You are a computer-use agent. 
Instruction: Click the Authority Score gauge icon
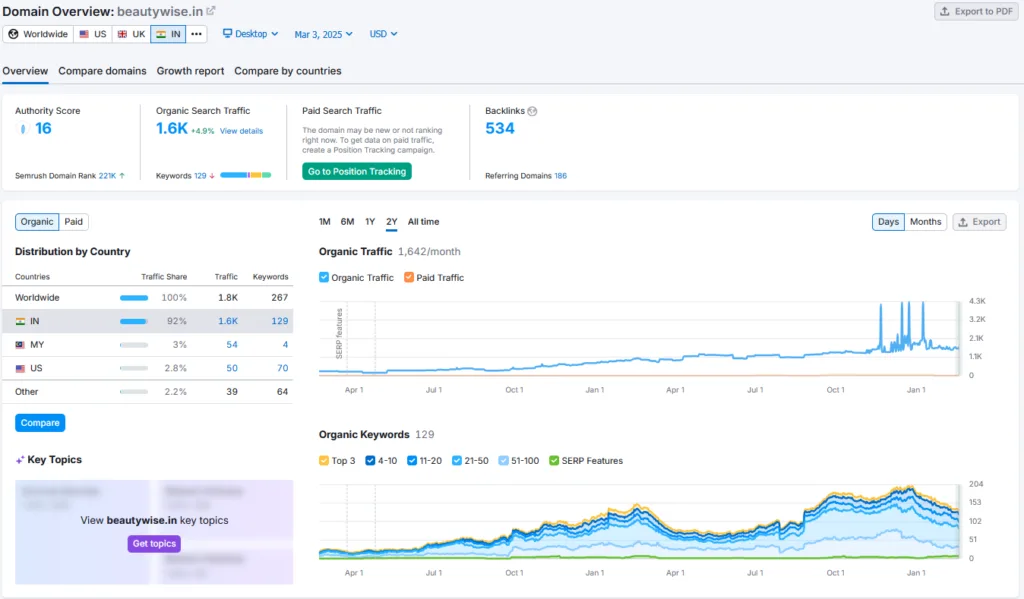[x=23, y=129]
